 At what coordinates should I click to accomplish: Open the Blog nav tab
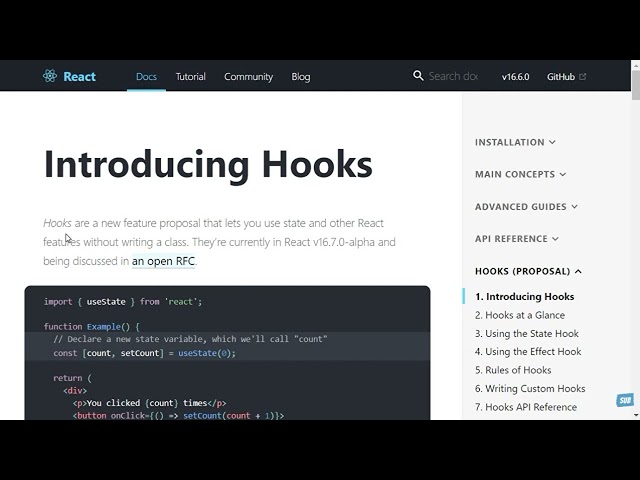(x=301, y=76)
